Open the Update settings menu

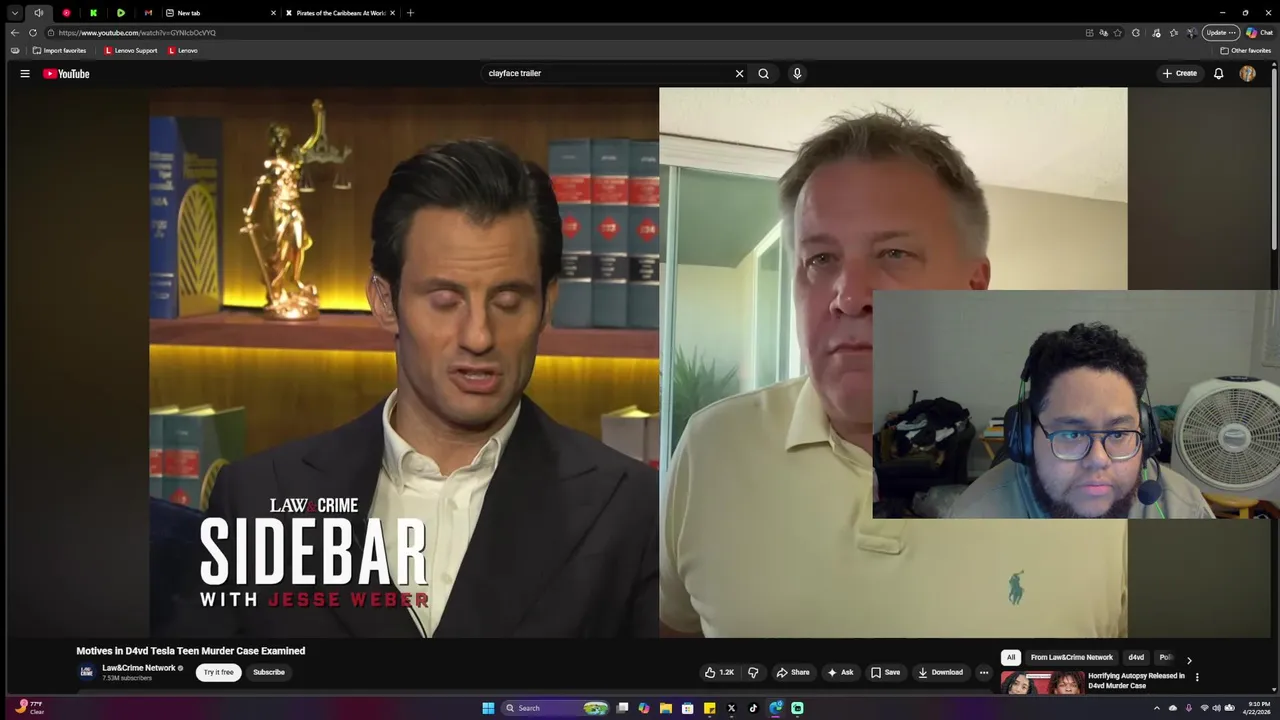[x=1221, y=32]
